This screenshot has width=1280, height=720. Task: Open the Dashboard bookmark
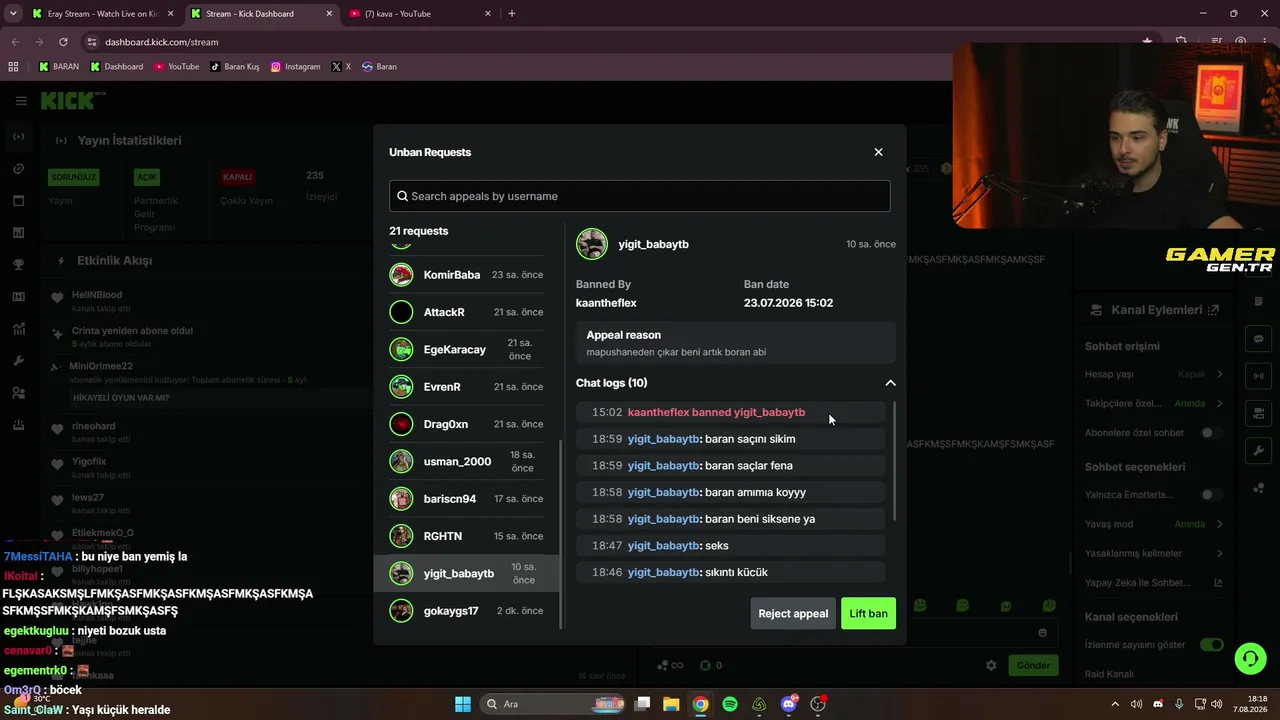click(x=116, y=67)
